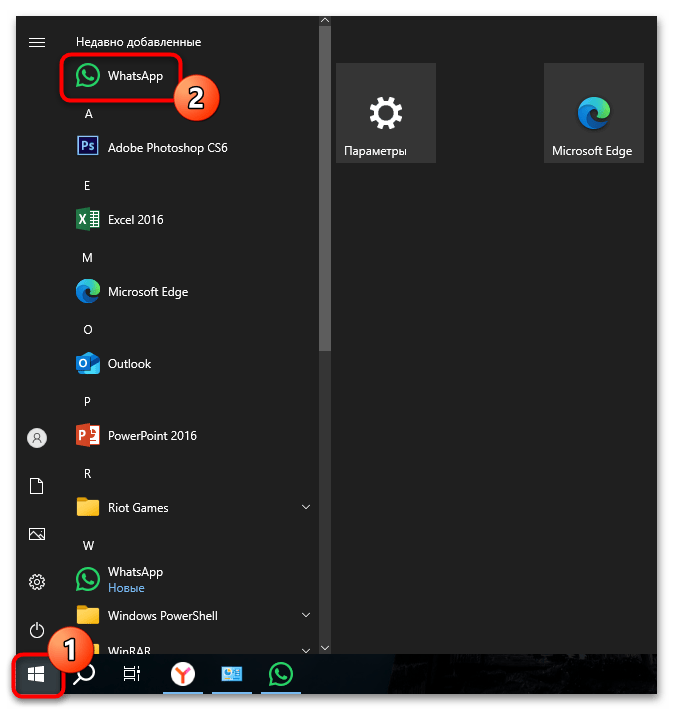This screenshot has height=710, width=673.
Task: Expand the WinRAR folder chevron
Action: click(x=306, y=650)
